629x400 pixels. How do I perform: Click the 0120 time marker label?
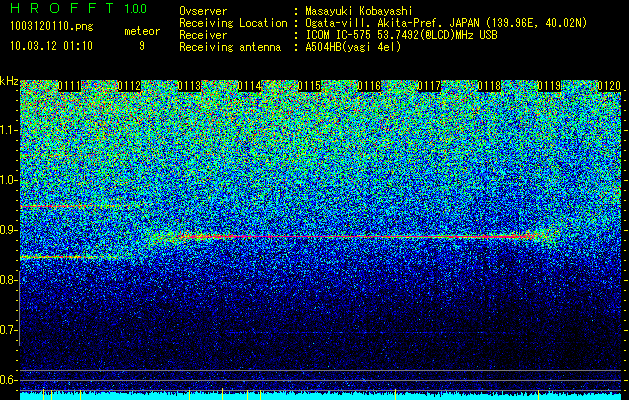[x=609, y=86]
